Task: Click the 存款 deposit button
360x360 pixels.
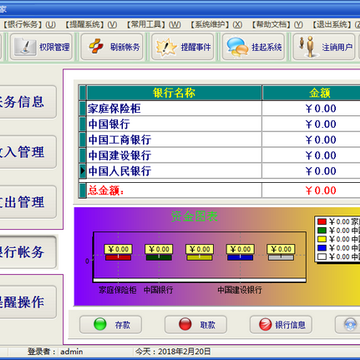Action: pos(111,325)
